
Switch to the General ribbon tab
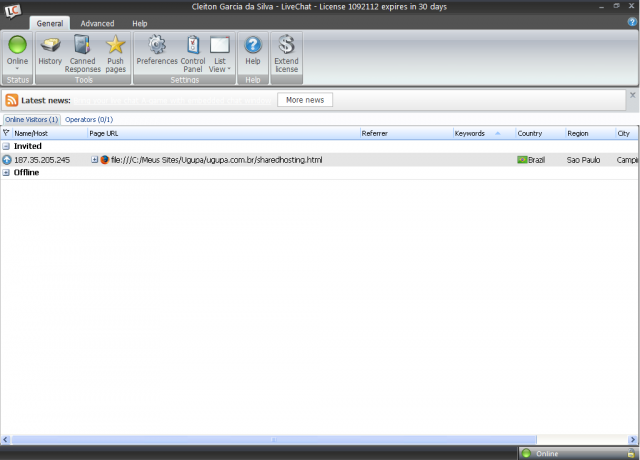(50, 23)
